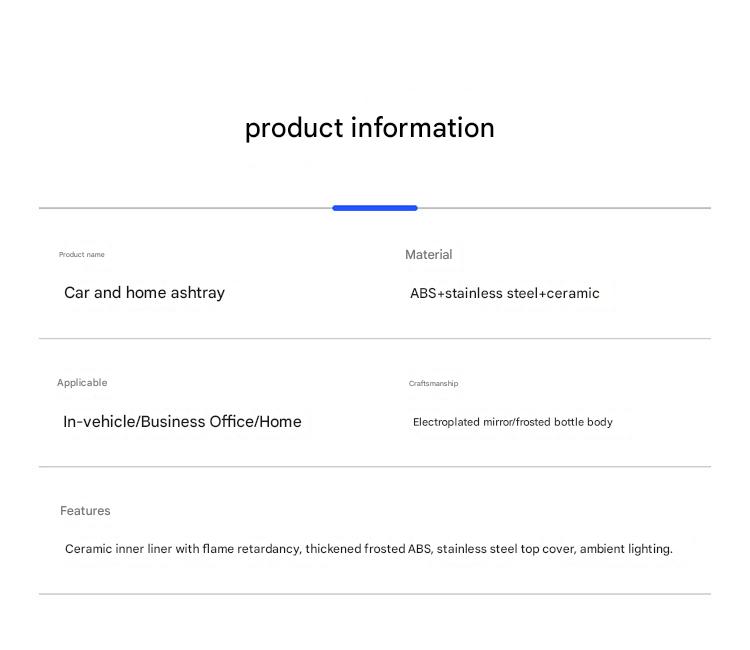Click the blue tab indicator bar
Viewport: 750px width, 650px height.
374,208
